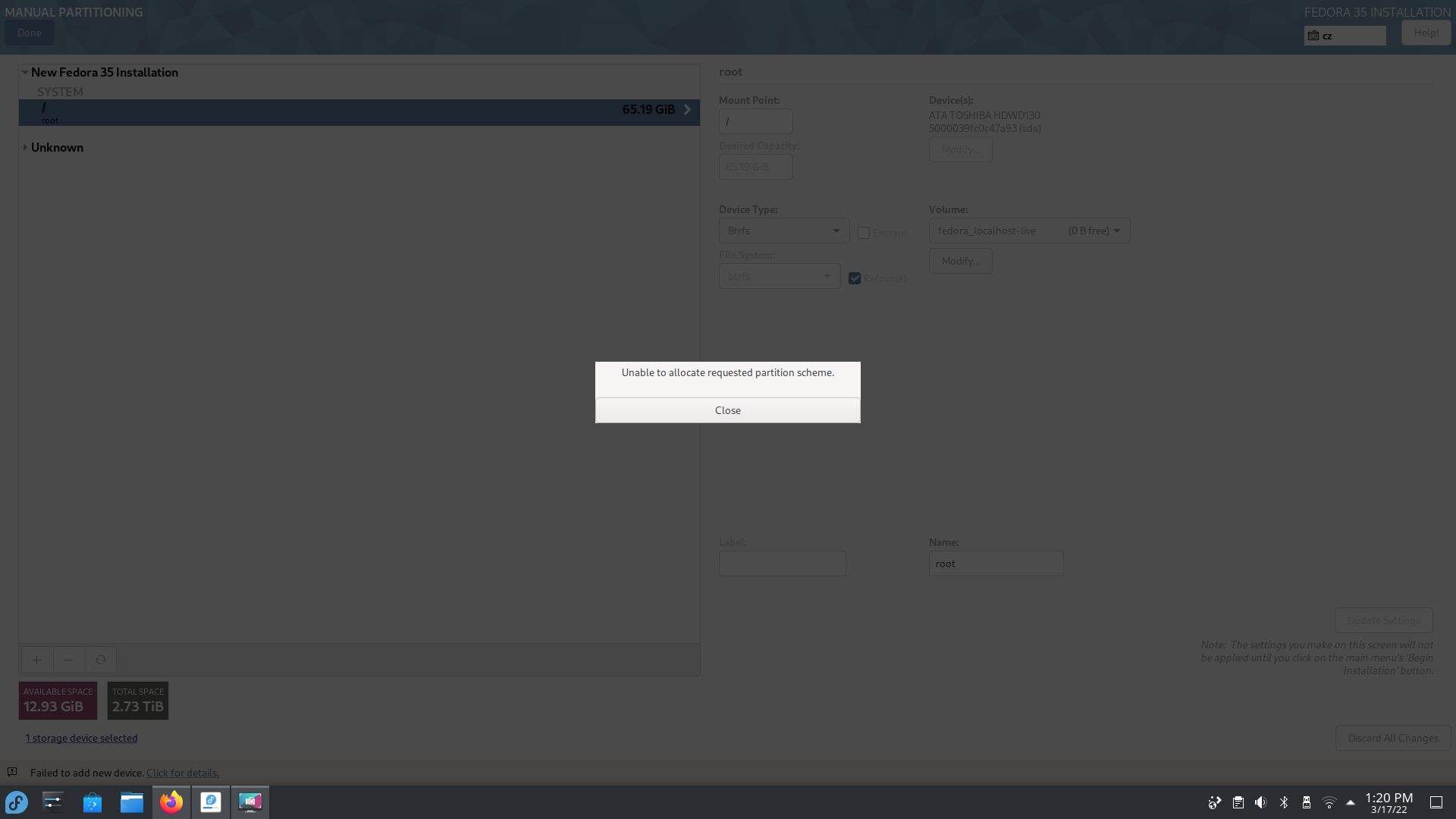Toggle the Encrypt checkbox
The height and width of the screenshot is (819, 1456).
click(864, 233)
